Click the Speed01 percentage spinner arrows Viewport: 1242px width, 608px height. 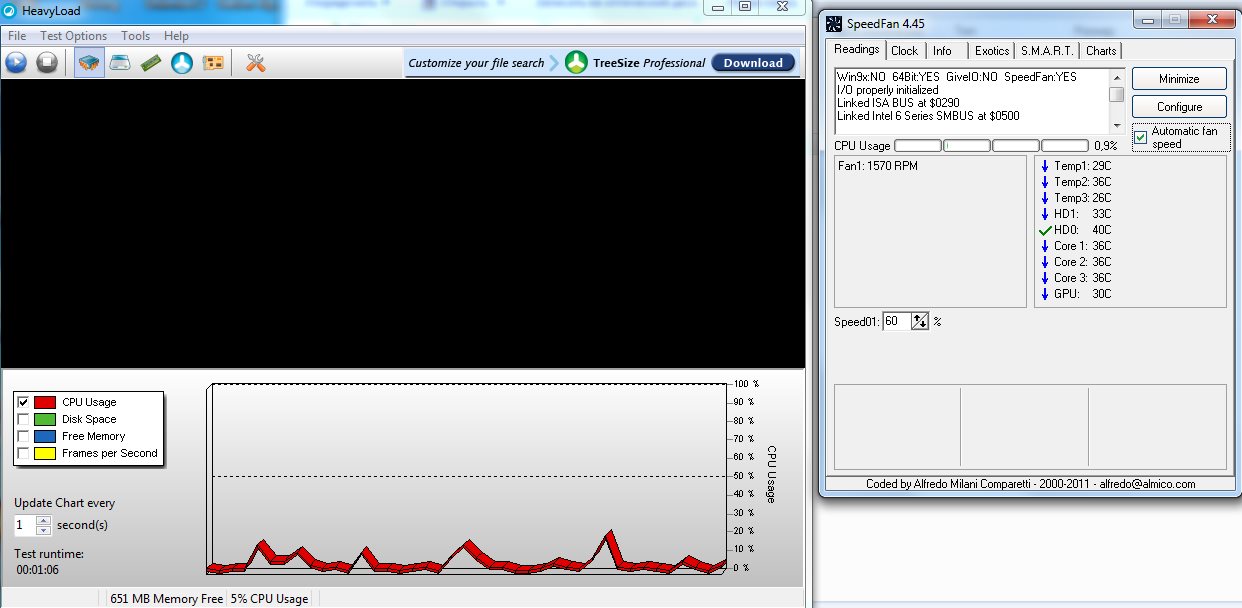tap(921, 321)
